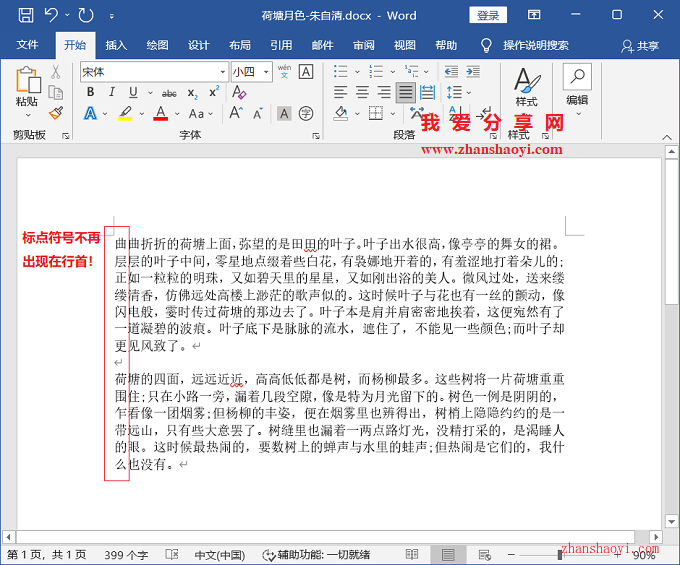Open the Editing (编辑) menu
Screen dimensions: 680x565
(577, 90)
